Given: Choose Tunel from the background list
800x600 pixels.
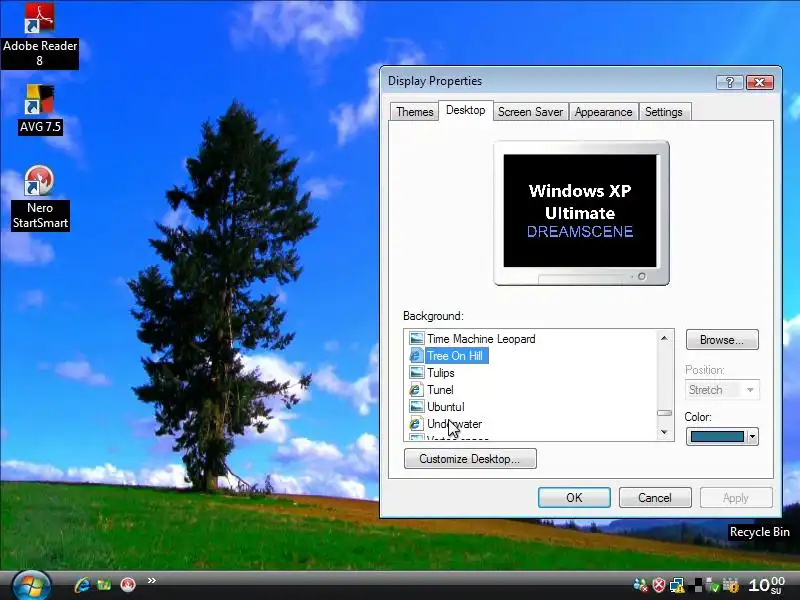Looking at the screenshot, I should click(x=440, y=390).
